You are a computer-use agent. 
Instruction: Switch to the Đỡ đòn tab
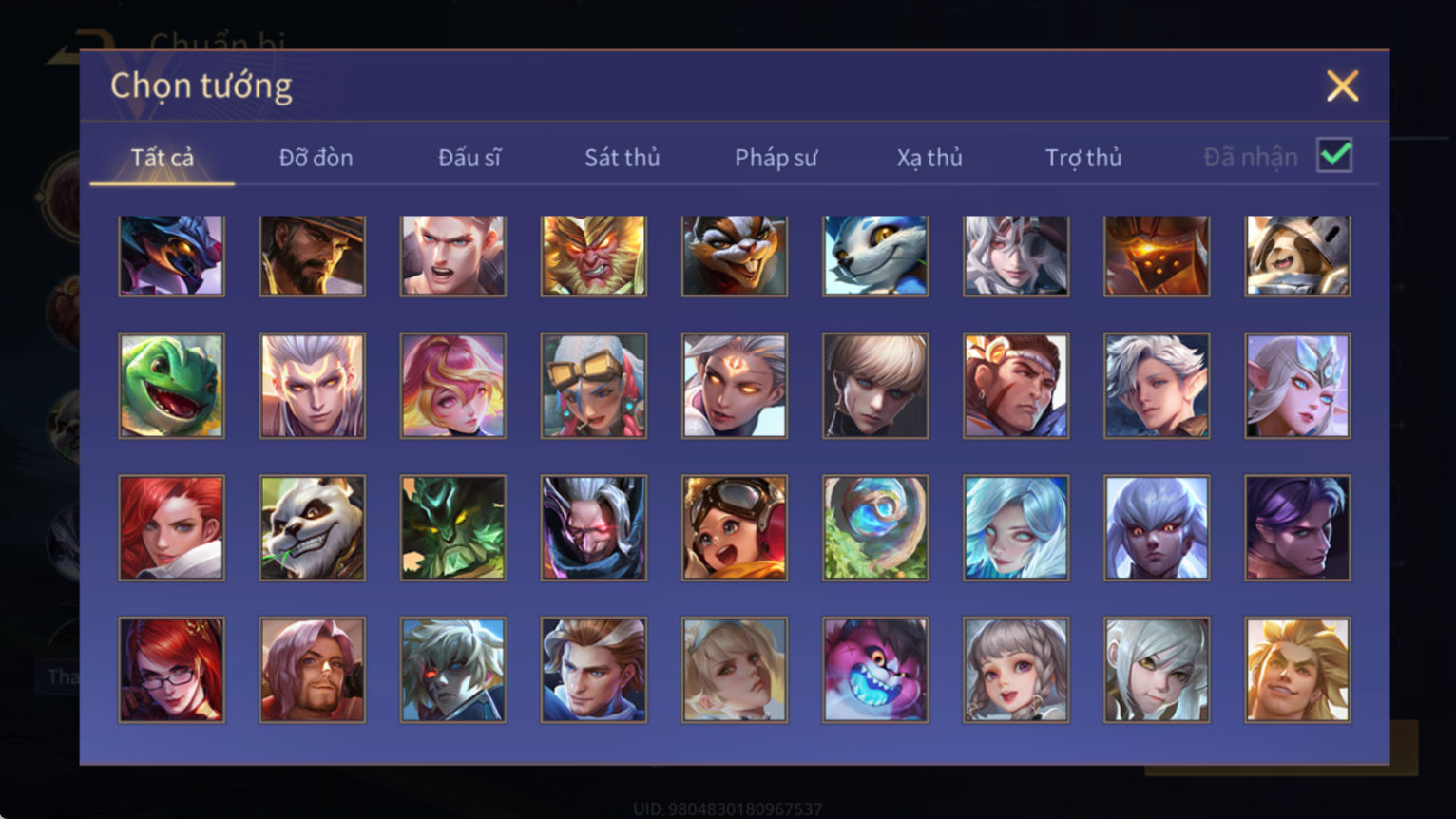pos(316,158)
